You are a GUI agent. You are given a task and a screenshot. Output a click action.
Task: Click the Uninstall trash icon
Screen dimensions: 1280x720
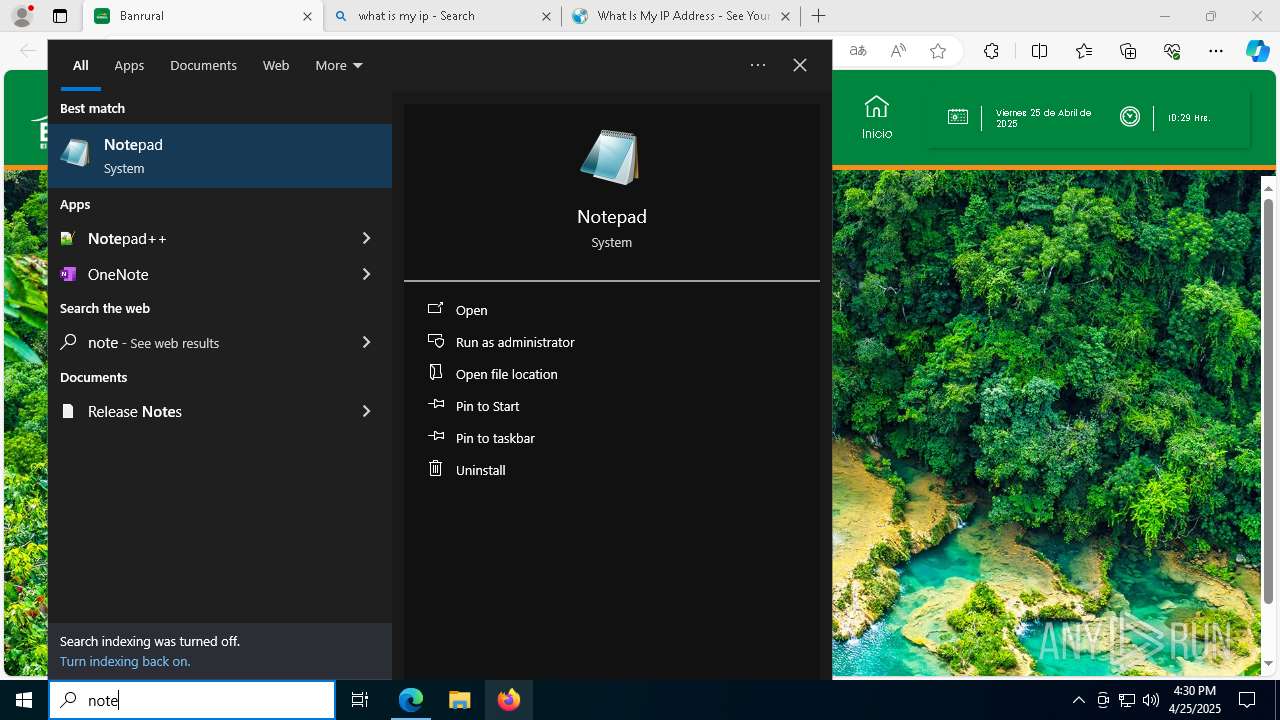coord(435,468)
